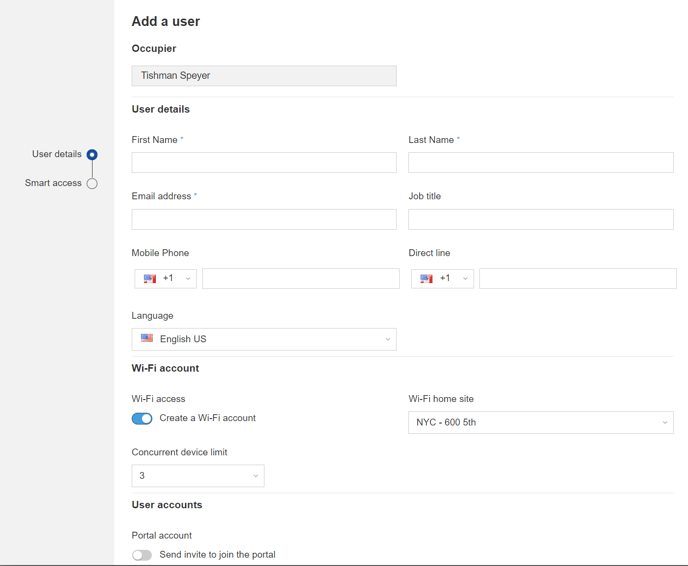
Task: Open the Concurrent device limit dropdown
Action: (198, 476)
